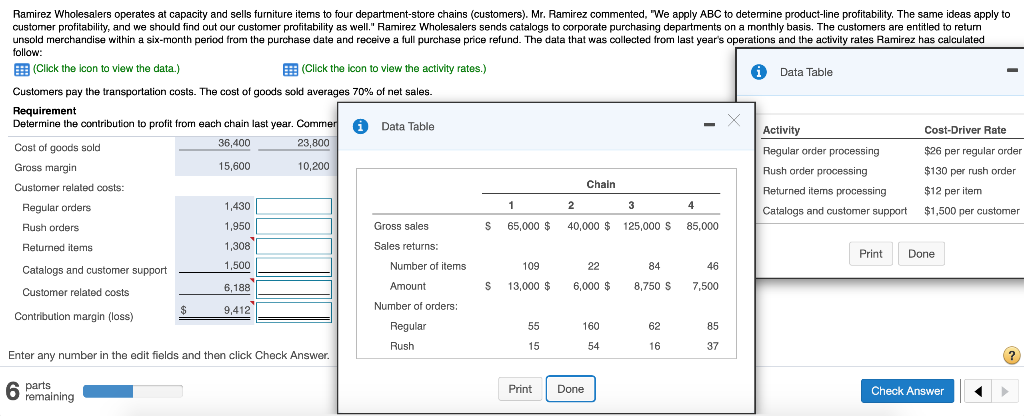Close the chain Data Table dialog
The height and width of the screenshot is (416, 1024).
coord(734,120)
